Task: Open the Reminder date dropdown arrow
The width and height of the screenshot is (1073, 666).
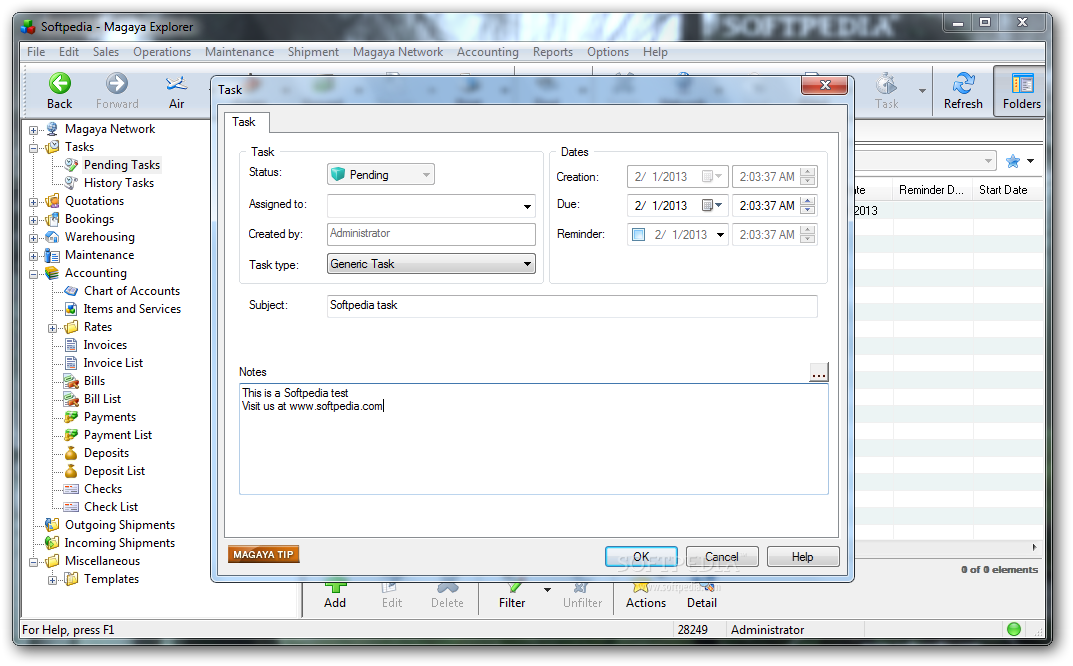Action: [720, 235]
